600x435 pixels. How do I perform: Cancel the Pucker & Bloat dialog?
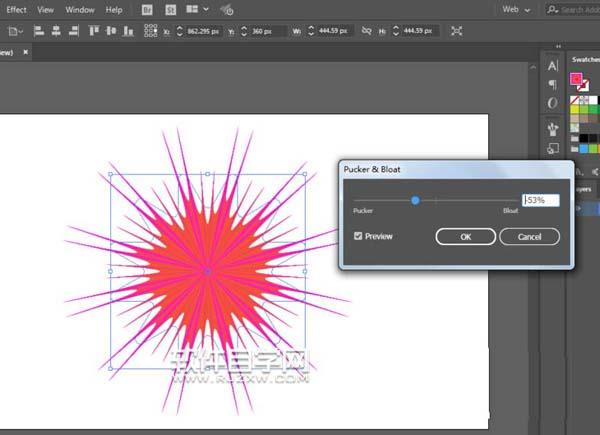coord(529,237)
